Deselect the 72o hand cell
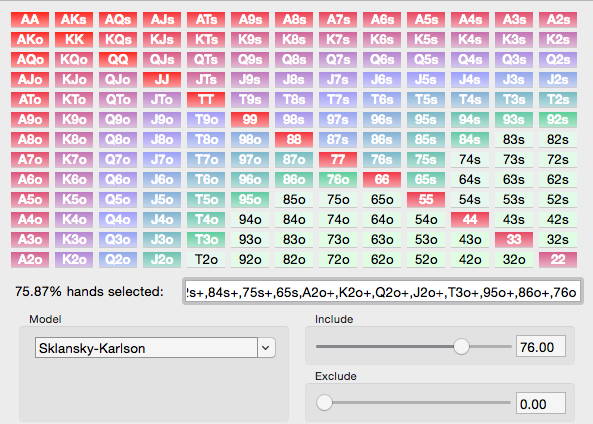 [338, 260]
